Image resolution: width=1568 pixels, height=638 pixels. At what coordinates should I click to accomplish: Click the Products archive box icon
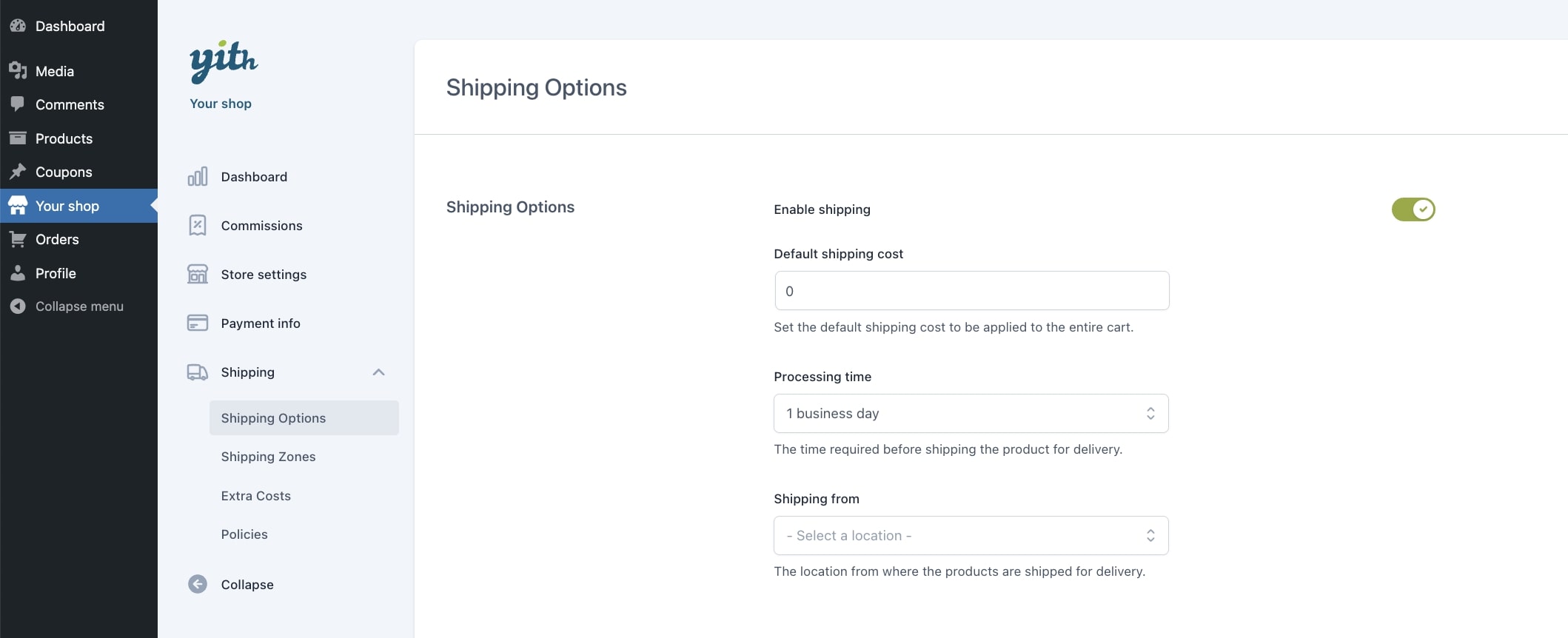click(x=18, y=138)
